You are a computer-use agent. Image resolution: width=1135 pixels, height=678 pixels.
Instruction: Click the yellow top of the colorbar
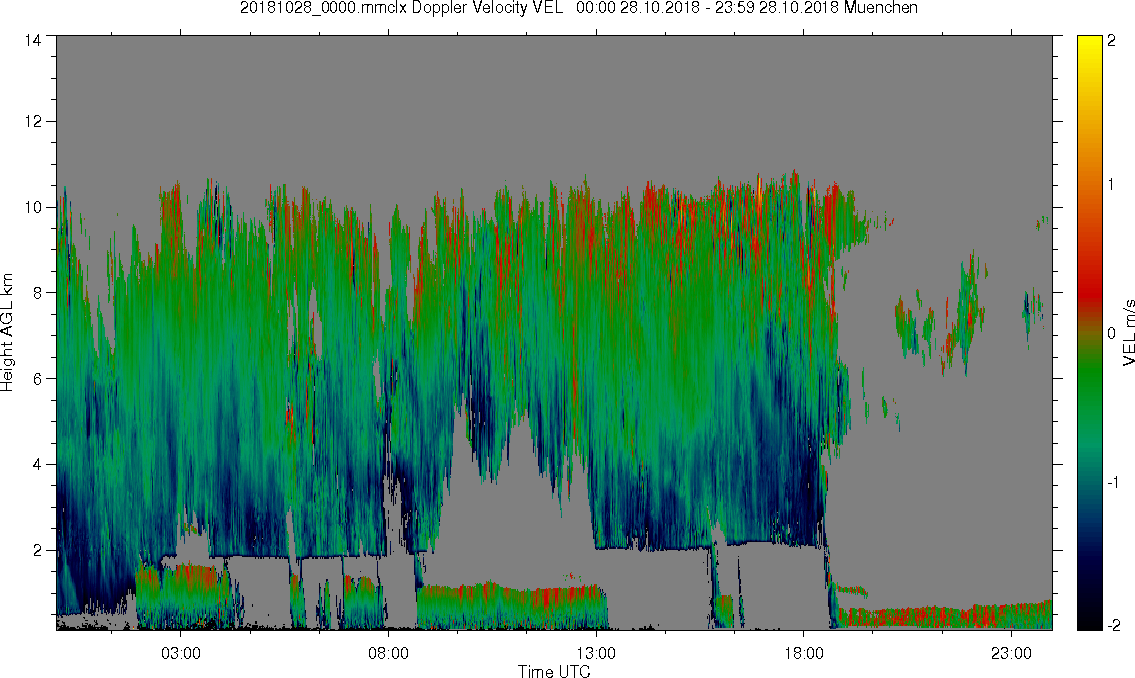(1089, 47)
